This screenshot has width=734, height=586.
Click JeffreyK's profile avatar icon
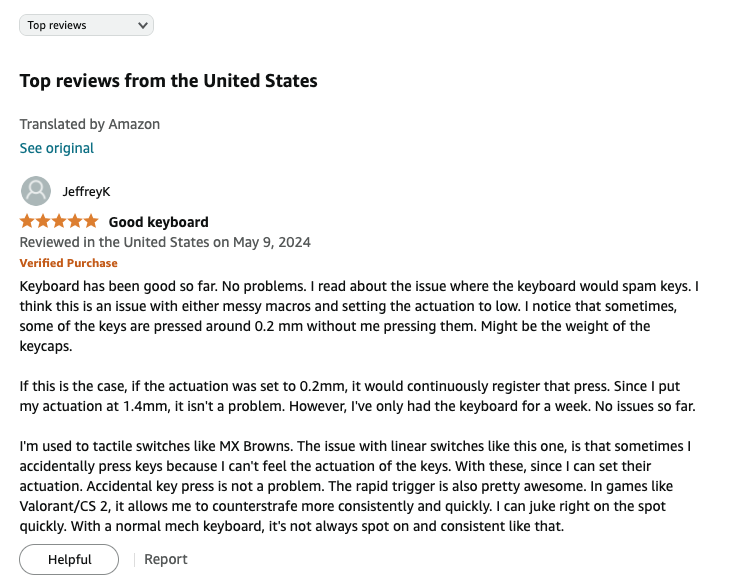point(36,190)
